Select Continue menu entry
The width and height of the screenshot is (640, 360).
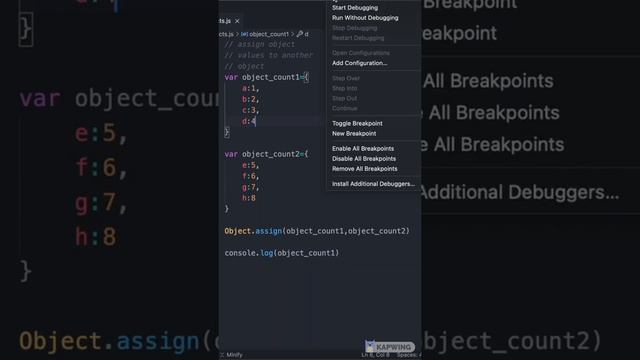click(x=344, y=108)
